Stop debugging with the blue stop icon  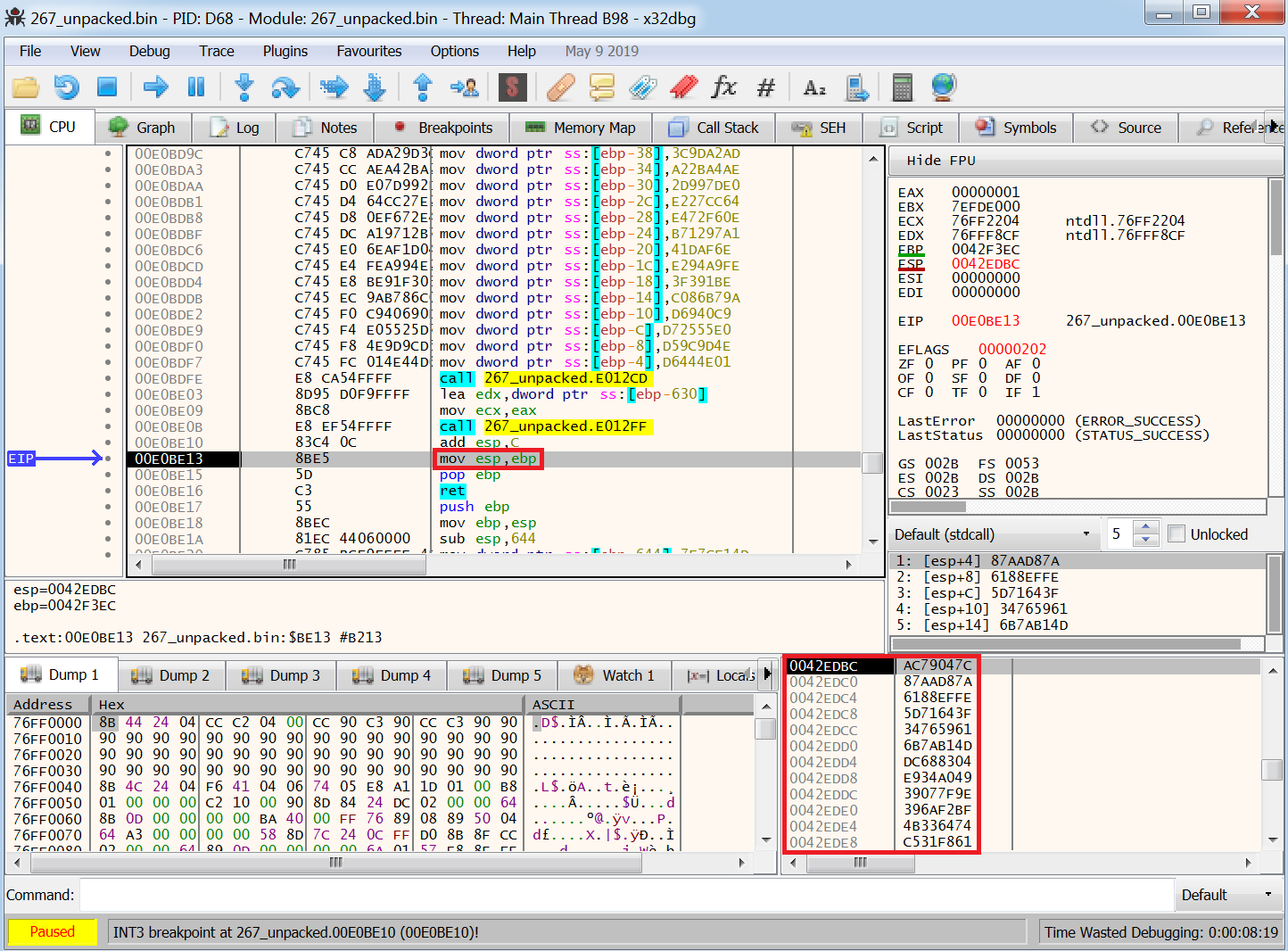pos(107,87)
